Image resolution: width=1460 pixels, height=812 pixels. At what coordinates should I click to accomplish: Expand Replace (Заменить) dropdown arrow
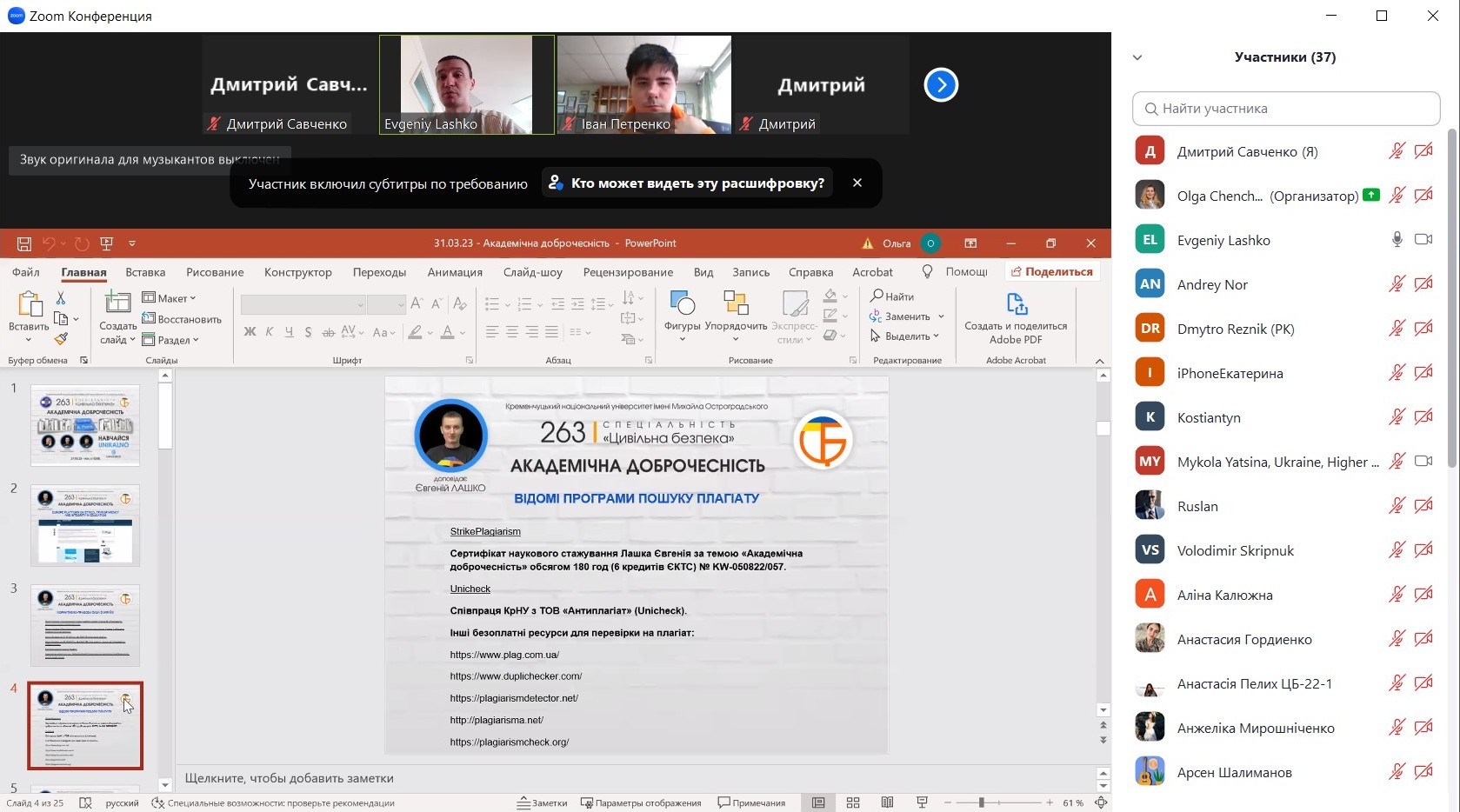pos(941,316)
